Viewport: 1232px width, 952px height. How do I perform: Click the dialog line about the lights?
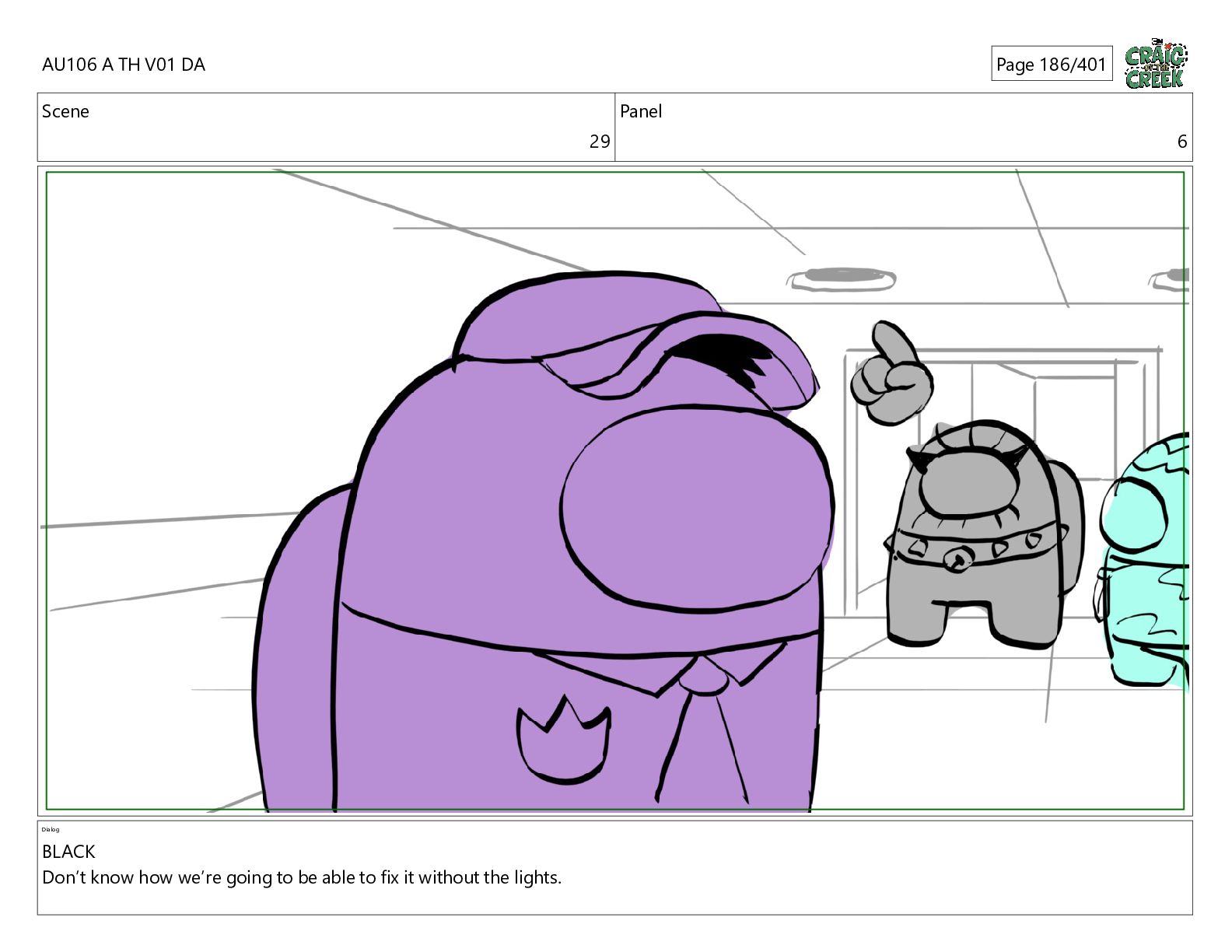302,877
